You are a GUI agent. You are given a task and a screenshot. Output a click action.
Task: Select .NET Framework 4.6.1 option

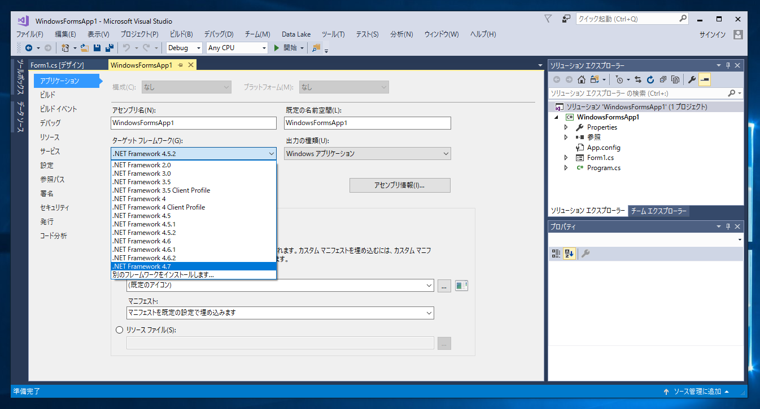pyautogui.click(x=193, y=250)
